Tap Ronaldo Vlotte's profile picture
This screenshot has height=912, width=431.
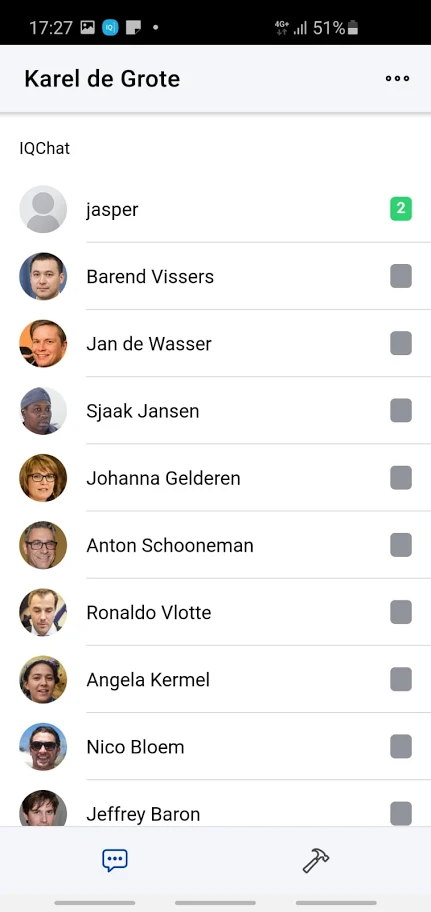coord(43,612)
